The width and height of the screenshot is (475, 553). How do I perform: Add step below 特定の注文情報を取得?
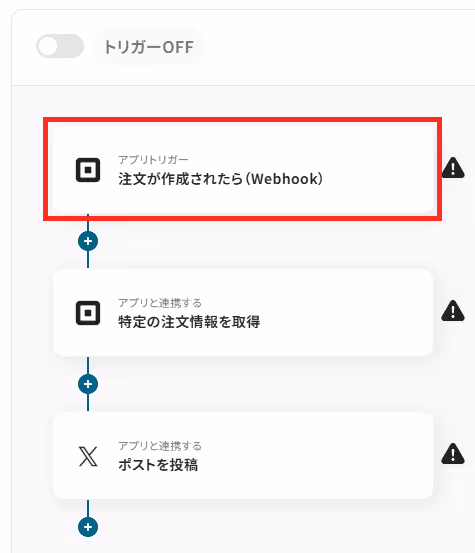(88, 384)
